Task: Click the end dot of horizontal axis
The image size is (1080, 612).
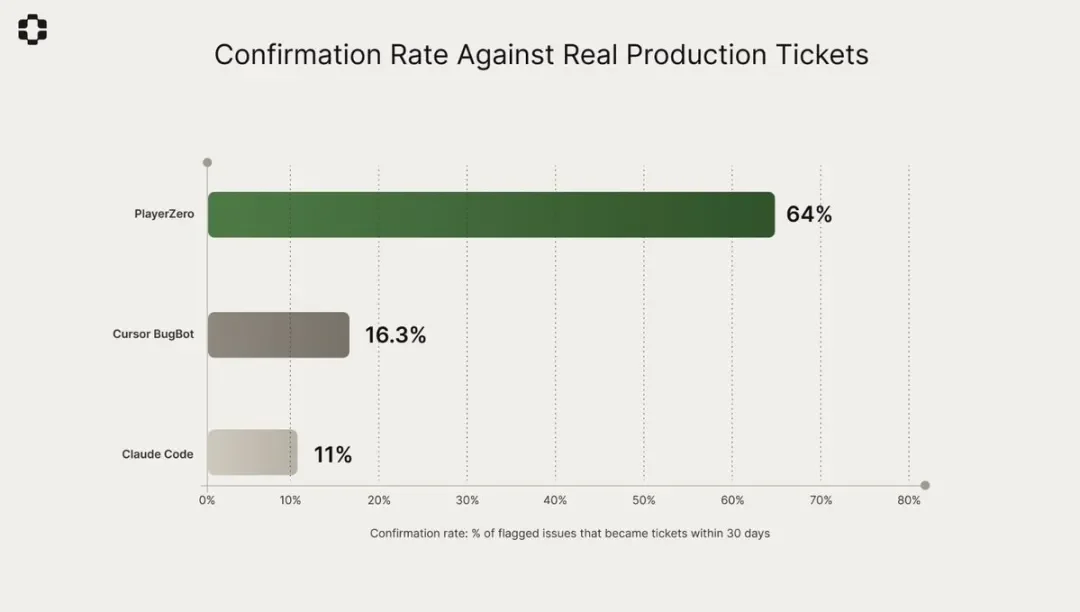Action: pyautogui.click(x=925, y=485)
